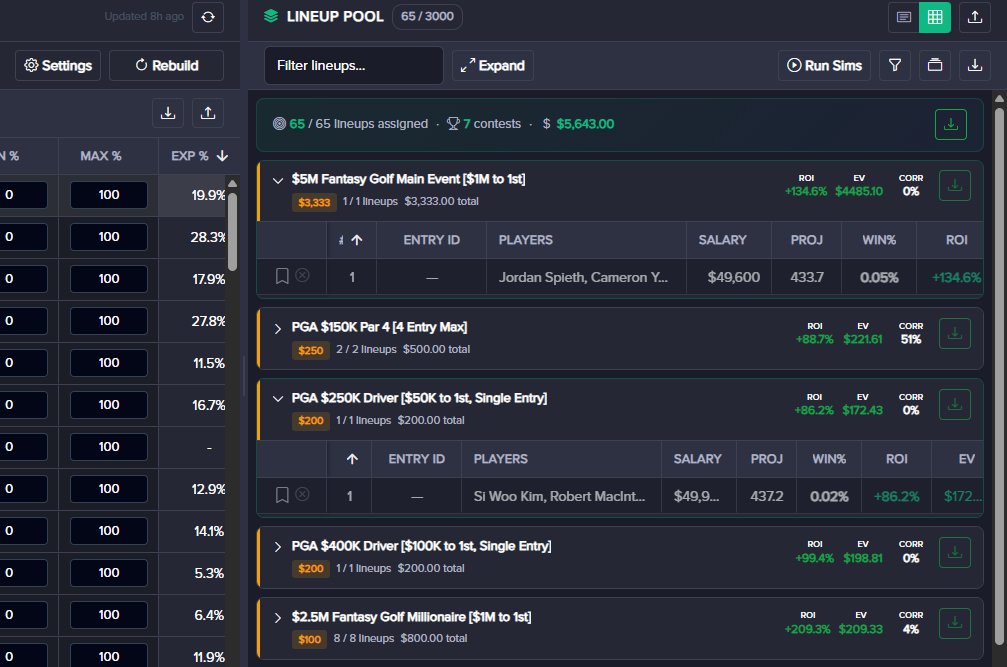This screenshot has height=667, width=1007.
Task: Collapse the PGA $250K Driver contest
Action: coord(278,399)
